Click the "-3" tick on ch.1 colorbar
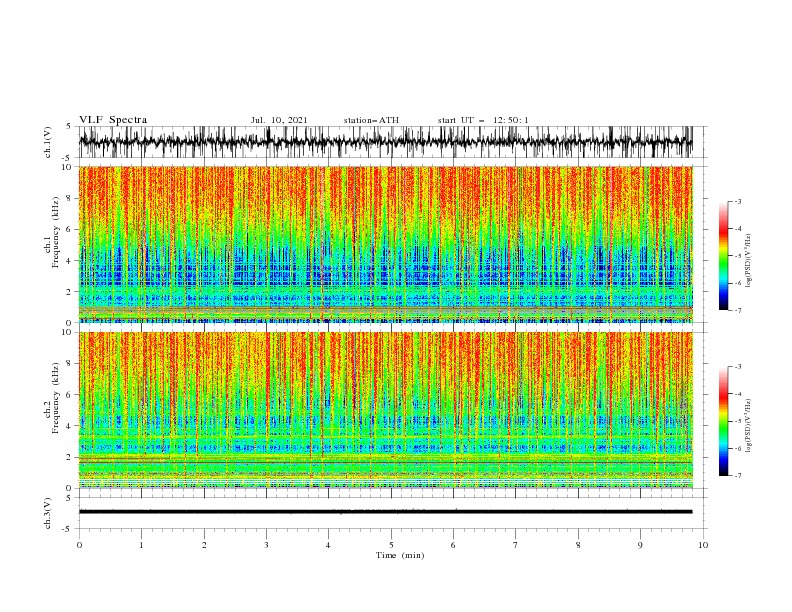 pos(737,201)
